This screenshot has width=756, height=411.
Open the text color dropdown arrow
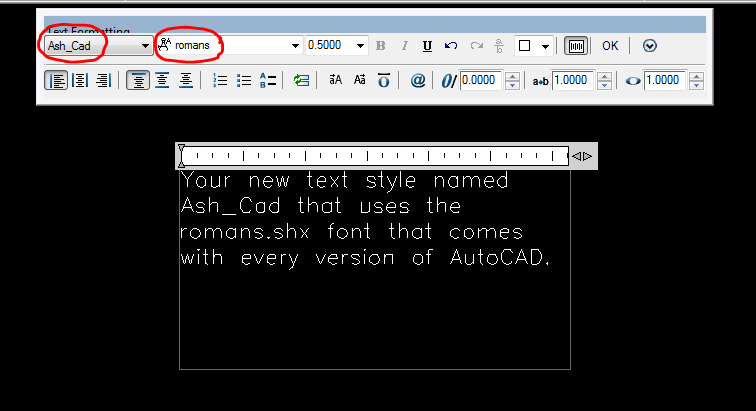[x=545, y=46]
